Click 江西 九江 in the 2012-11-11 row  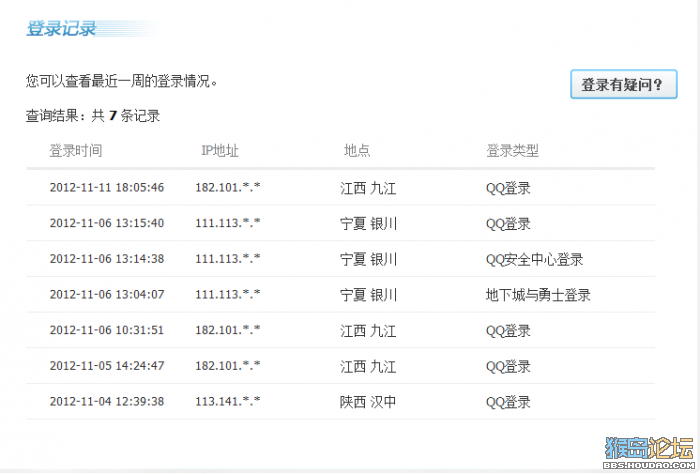pos(368,188)
